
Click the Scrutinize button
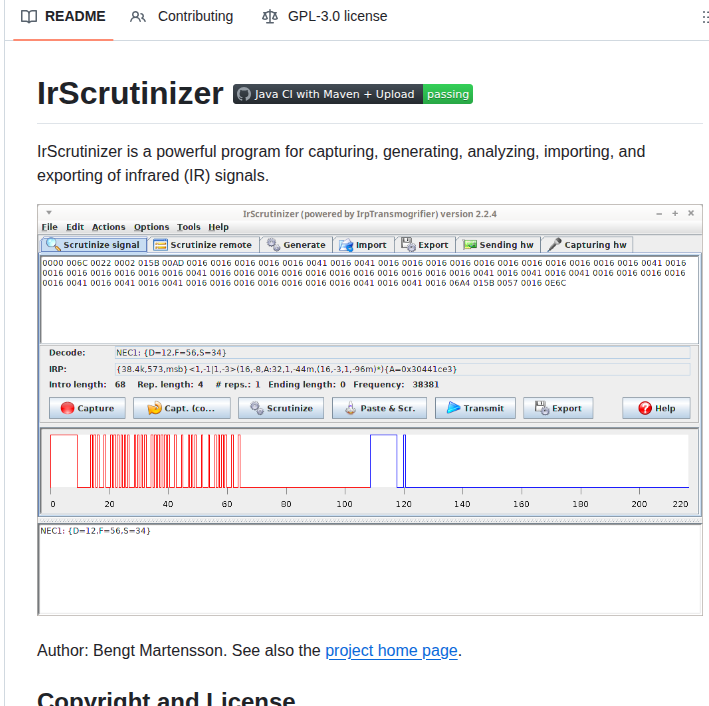[281, 408]
